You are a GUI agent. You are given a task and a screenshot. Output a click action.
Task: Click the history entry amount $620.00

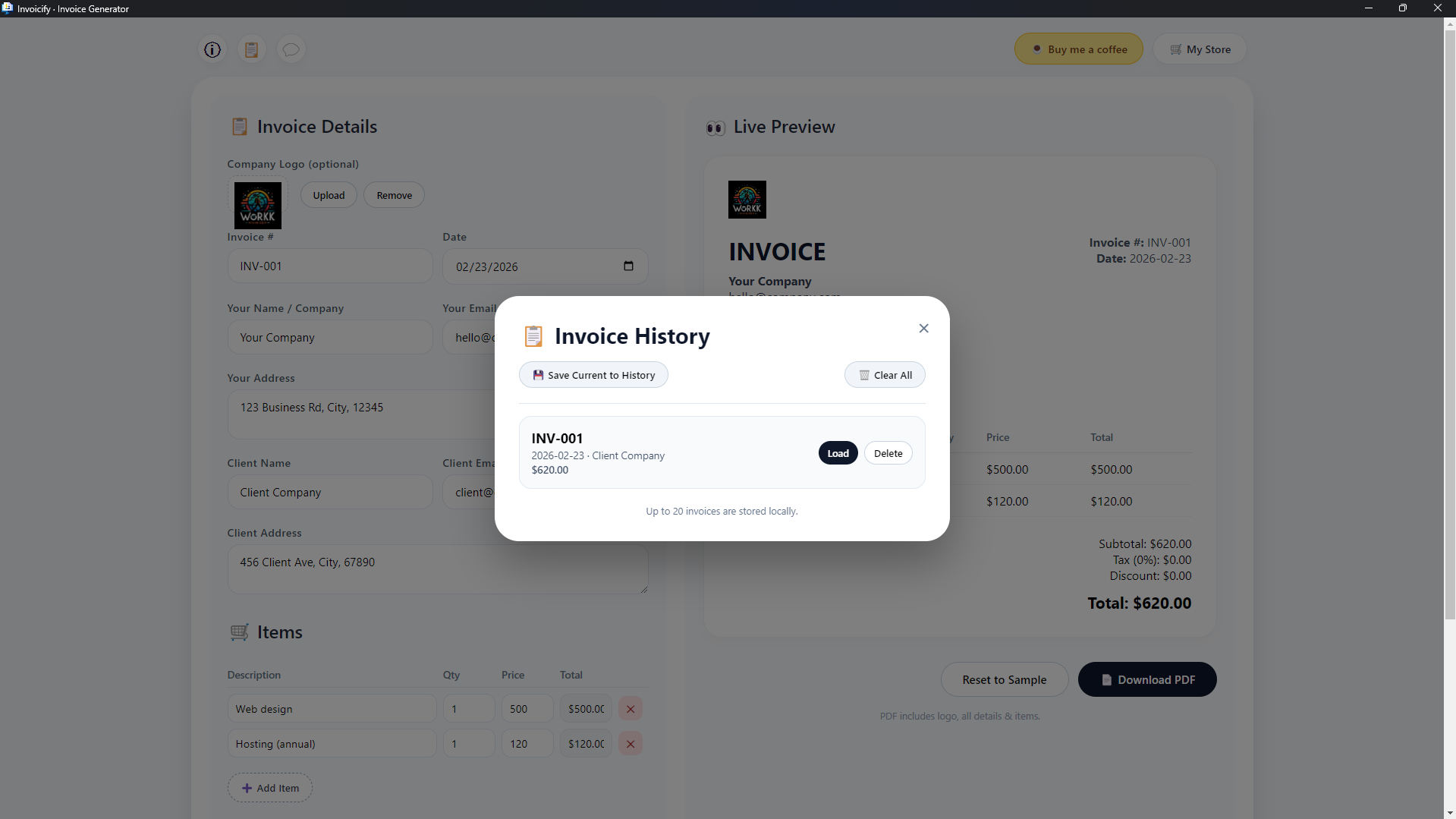click(x=550, y=470)
